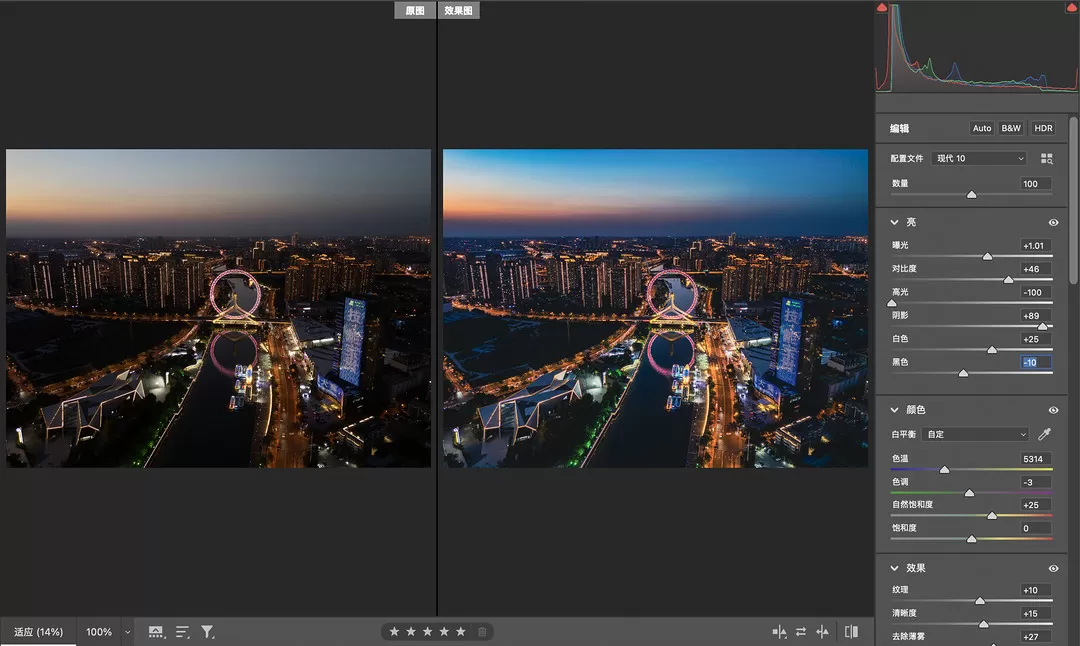Toggle the 效果 (Effects) panel eye icon
The height and width of the screenshot is (646, 1080).
1053,568
